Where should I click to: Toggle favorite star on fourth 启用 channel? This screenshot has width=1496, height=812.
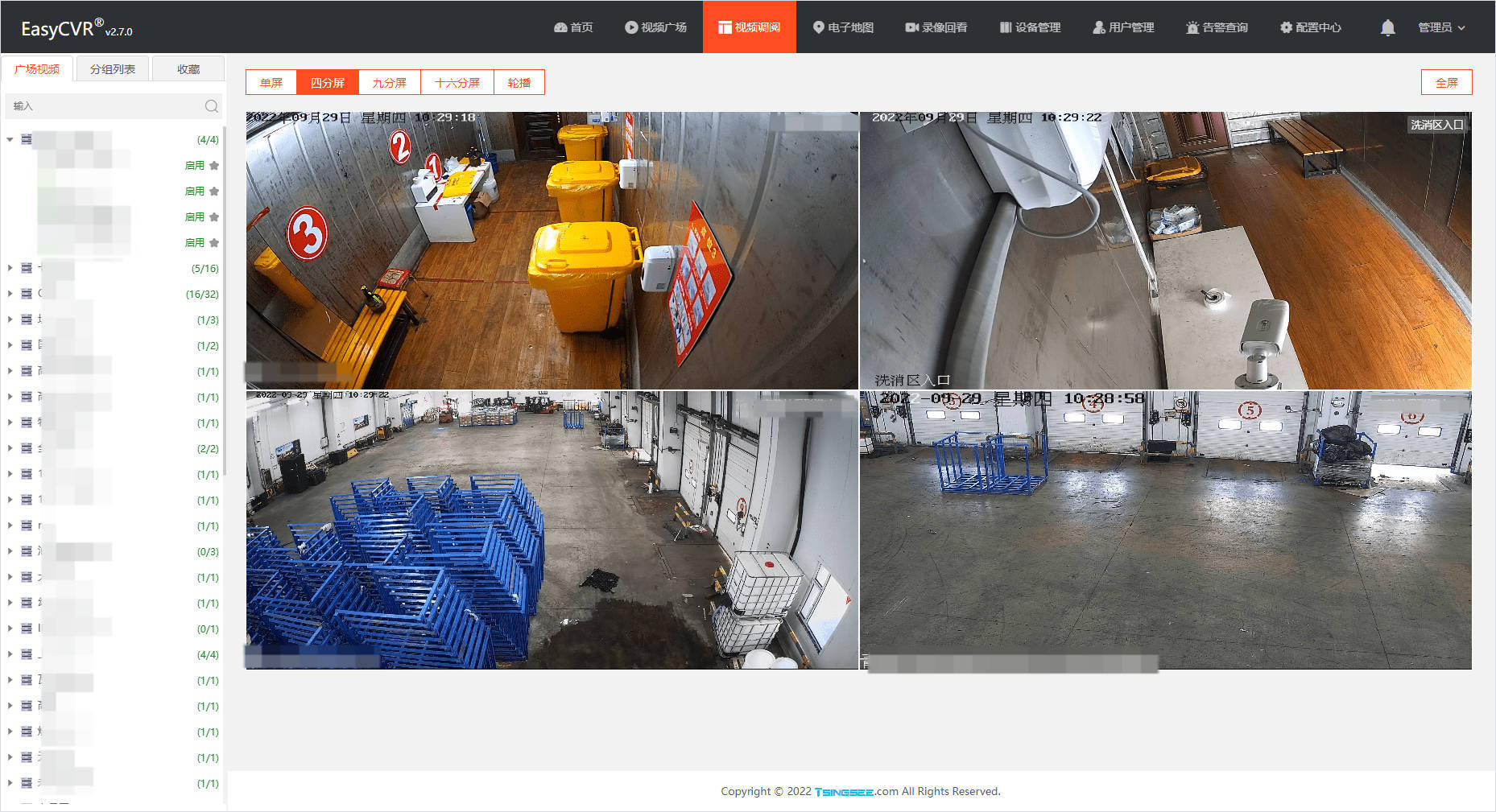214,242
